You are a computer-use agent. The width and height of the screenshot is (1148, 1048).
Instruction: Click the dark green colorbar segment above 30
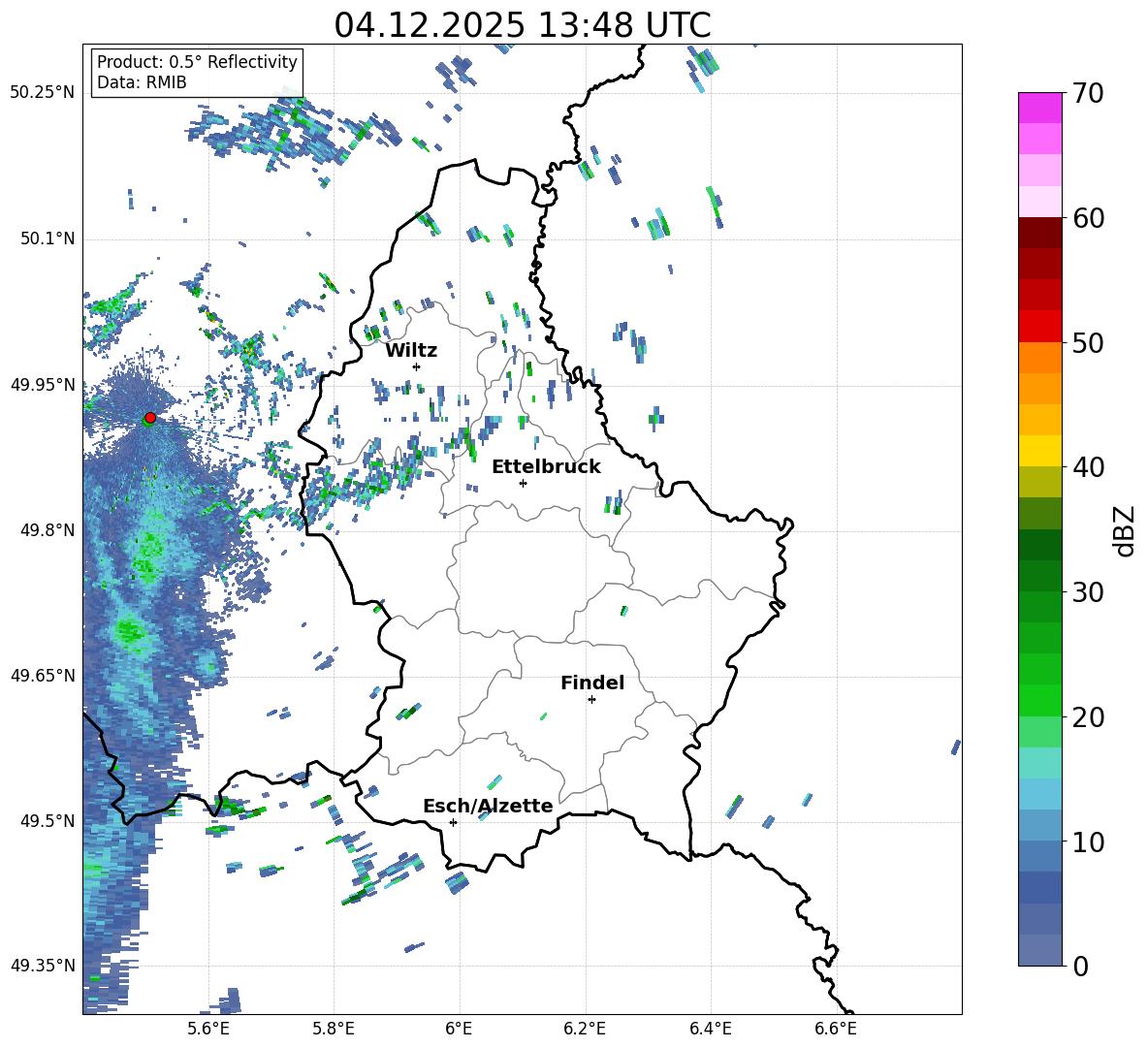[1039, 576]
